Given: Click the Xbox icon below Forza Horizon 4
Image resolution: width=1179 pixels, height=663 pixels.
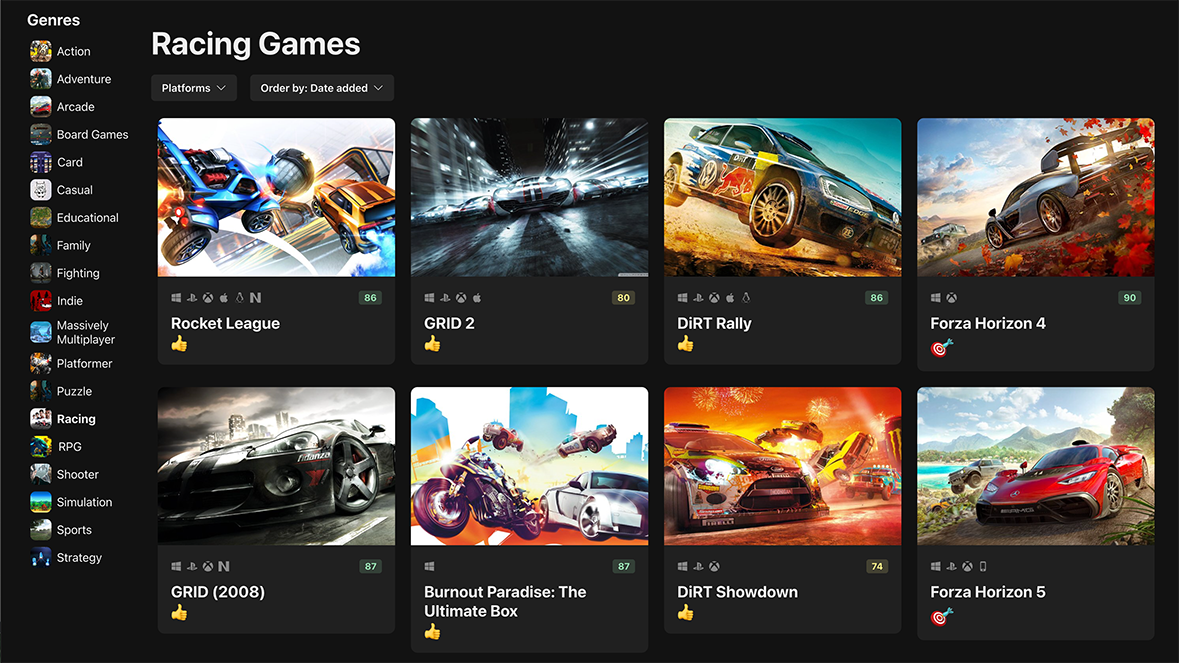Looking at the screenshot, I should [x=951, y=297].
